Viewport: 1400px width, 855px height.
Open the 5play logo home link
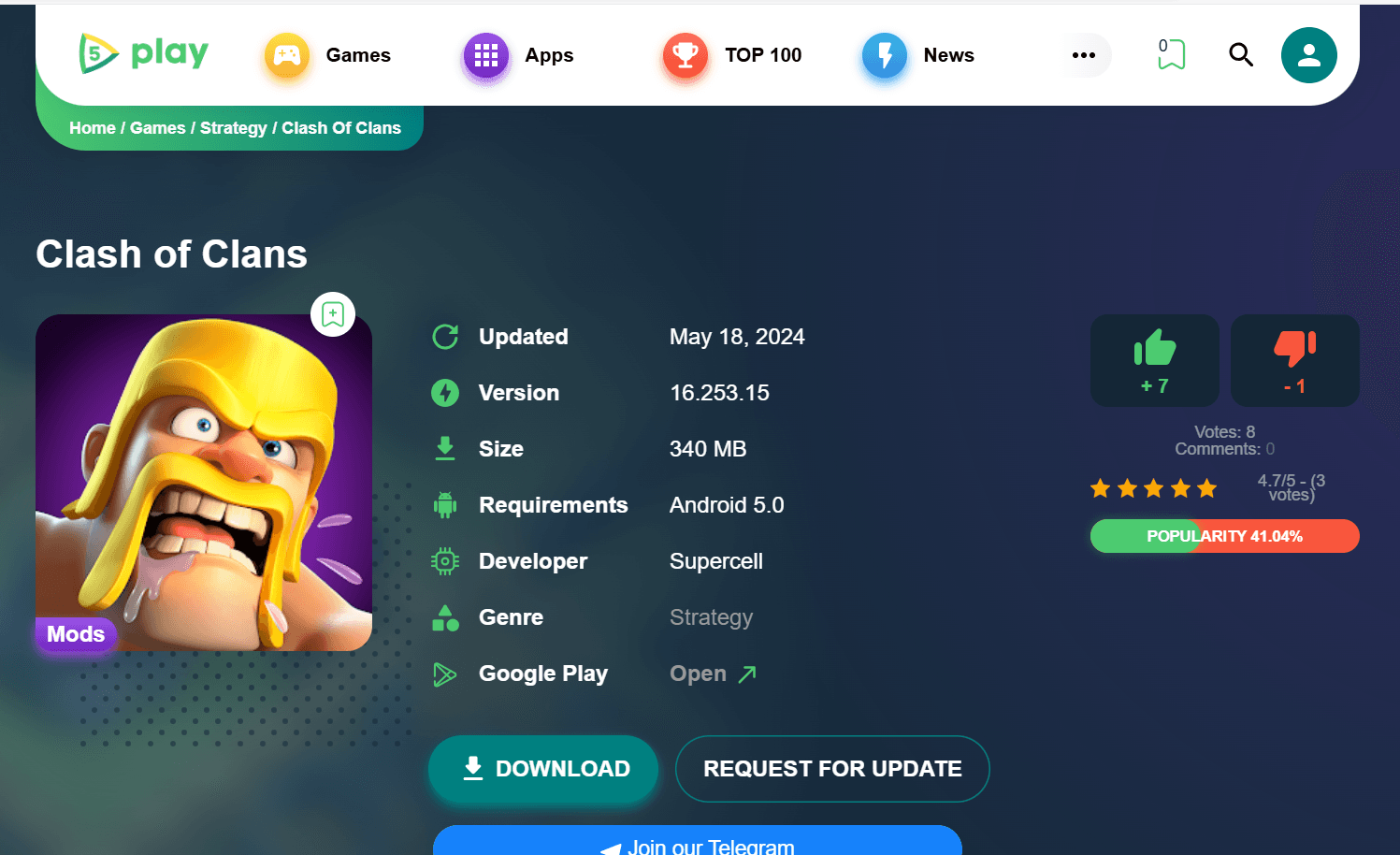(143, 54)
